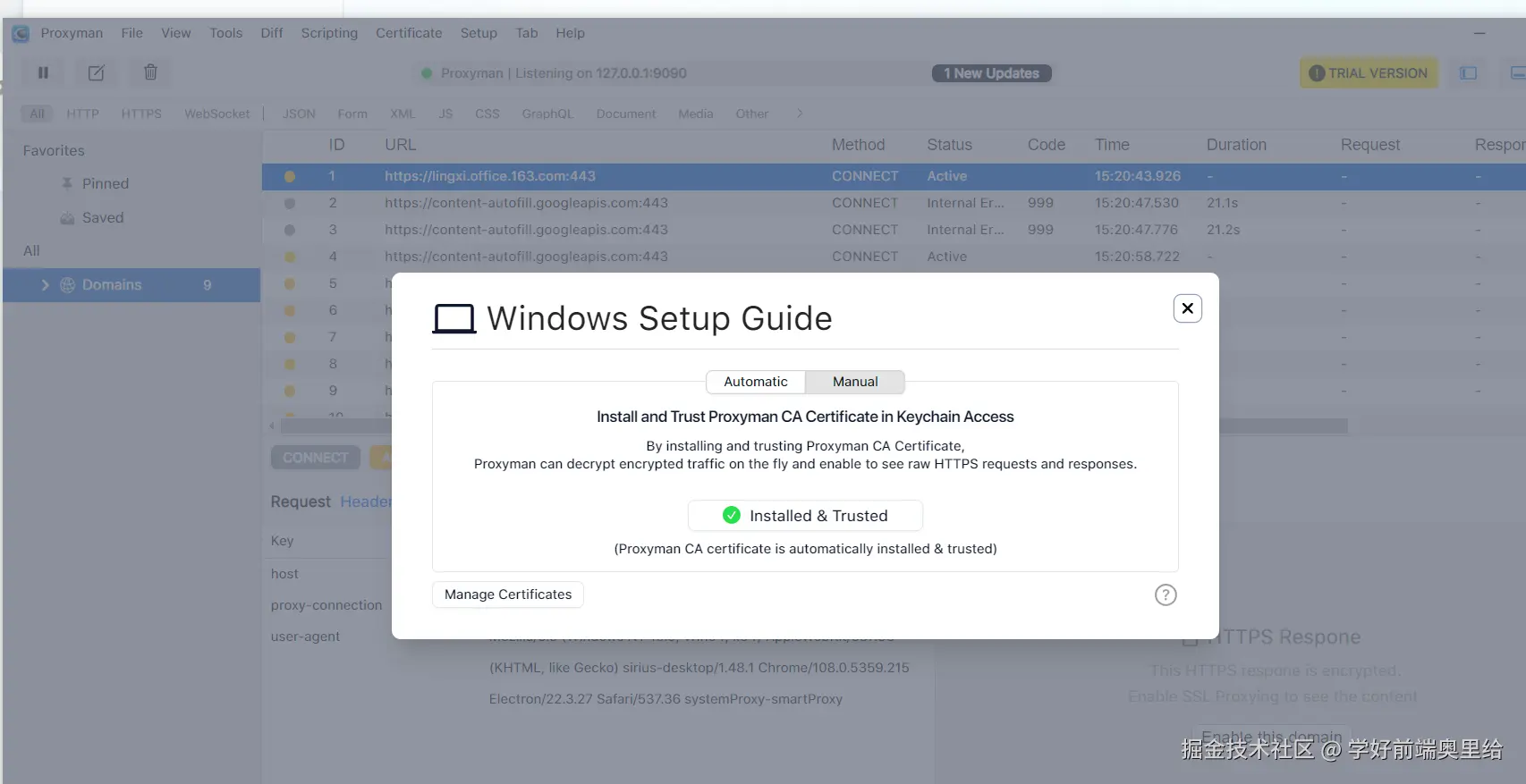
Task: Click the trash clear session icon
Action: tap(150, 72)
